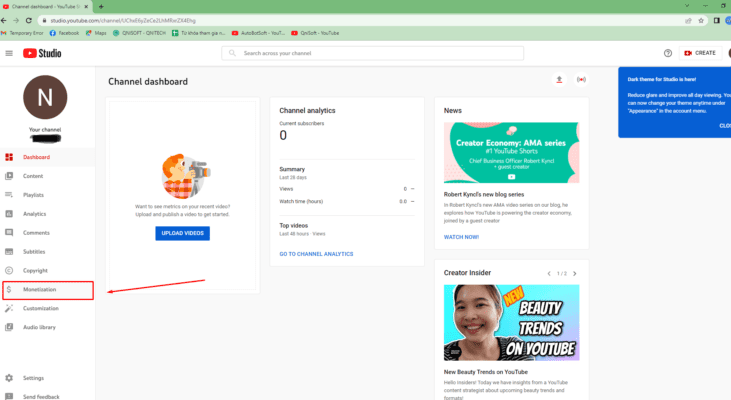Click the YouTube Studio logo
Viewport: 731px width, 400px height.
tap(42, 53)
